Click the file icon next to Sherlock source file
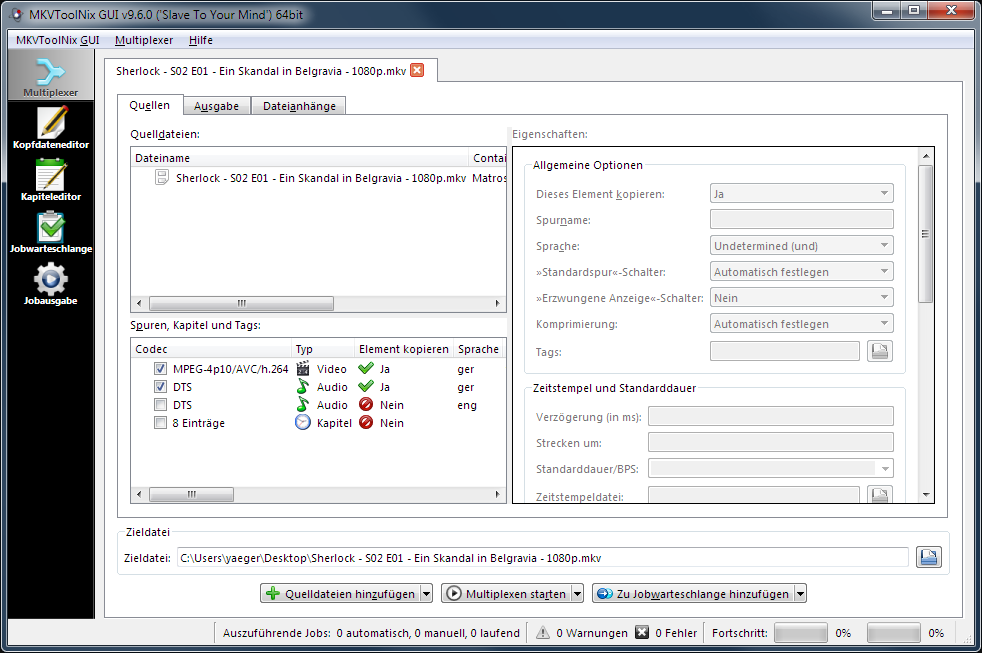This screenshot has width=982, height=653. pos(162,178)
